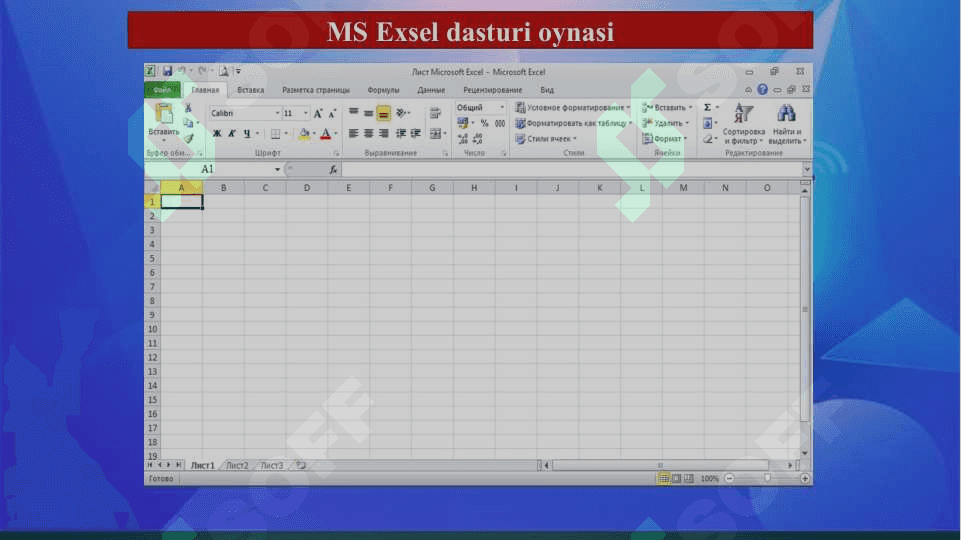Switch to the Разметка страницы tab
Screen dimensions: 961x540
(316, 90)
